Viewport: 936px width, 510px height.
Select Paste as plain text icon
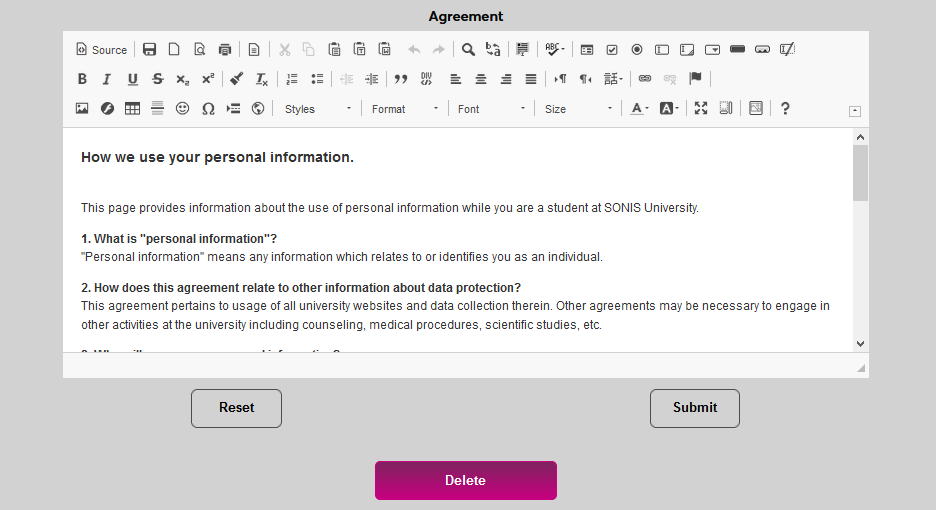[x=359, y=50]
